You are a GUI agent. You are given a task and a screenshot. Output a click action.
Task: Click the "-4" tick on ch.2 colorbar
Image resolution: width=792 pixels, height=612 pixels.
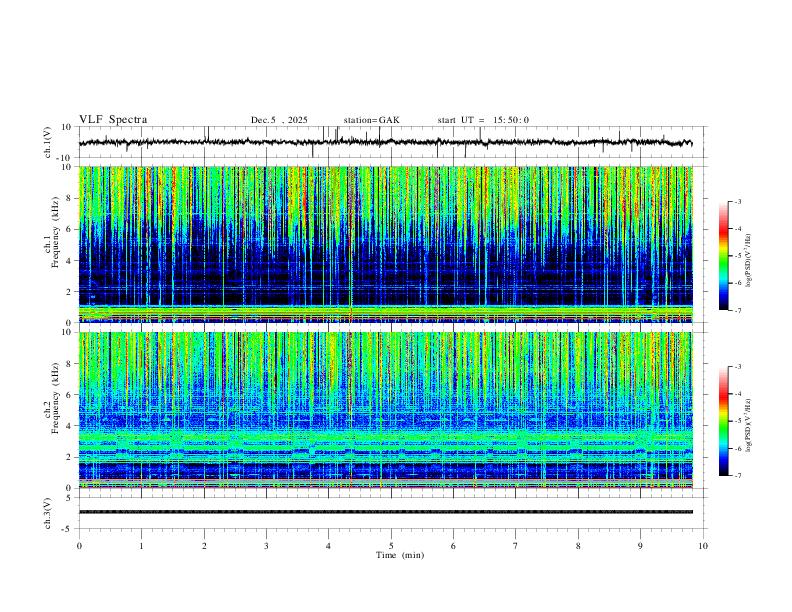(737, 394)
